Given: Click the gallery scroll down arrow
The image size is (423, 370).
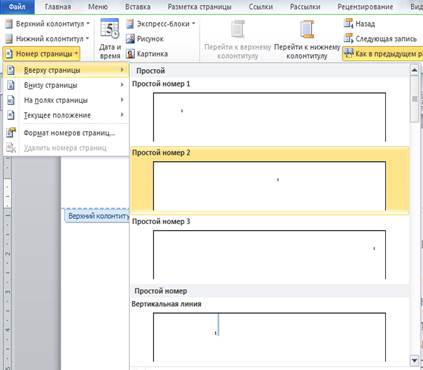Looking at the screenshot, I should tap(414, 360).
